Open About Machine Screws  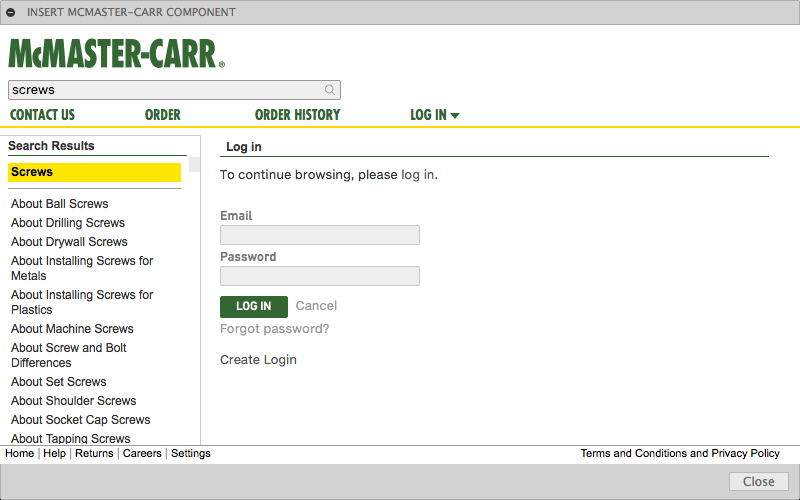(72, 329)
